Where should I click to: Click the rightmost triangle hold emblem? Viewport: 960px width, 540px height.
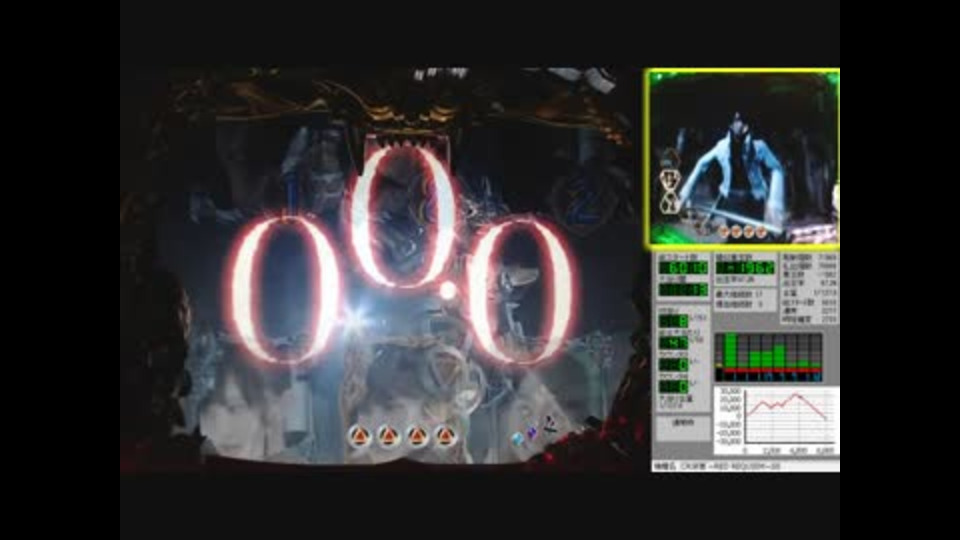tap(445, 437)
